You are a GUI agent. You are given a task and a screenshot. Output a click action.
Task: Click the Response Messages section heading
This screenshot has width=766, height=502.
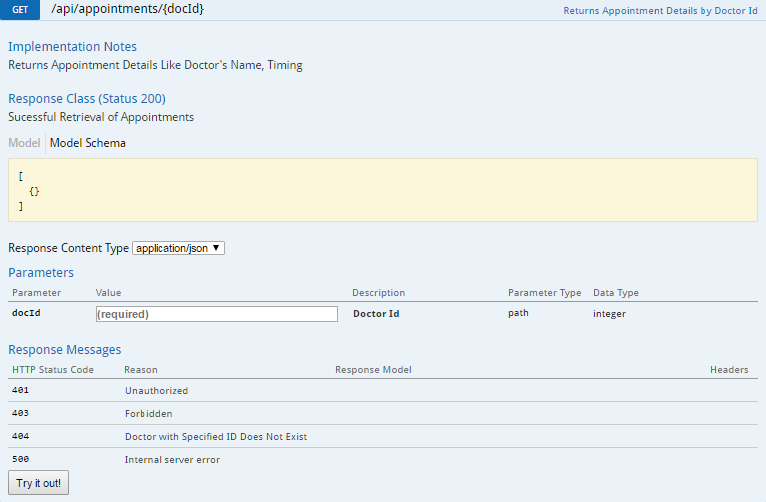(x=65, y=350)
